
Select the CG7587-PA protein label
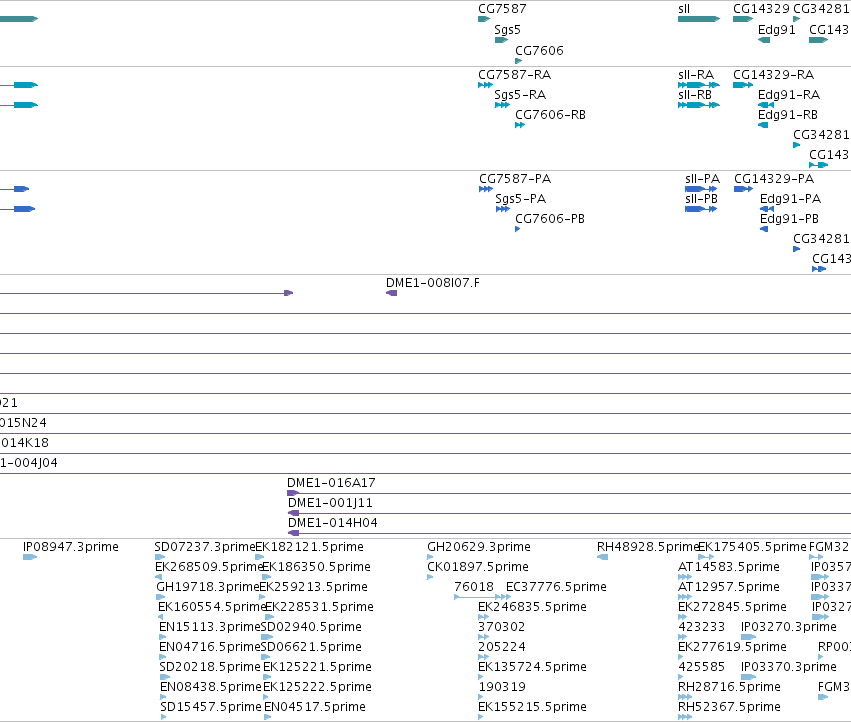[x=515, y=179]
